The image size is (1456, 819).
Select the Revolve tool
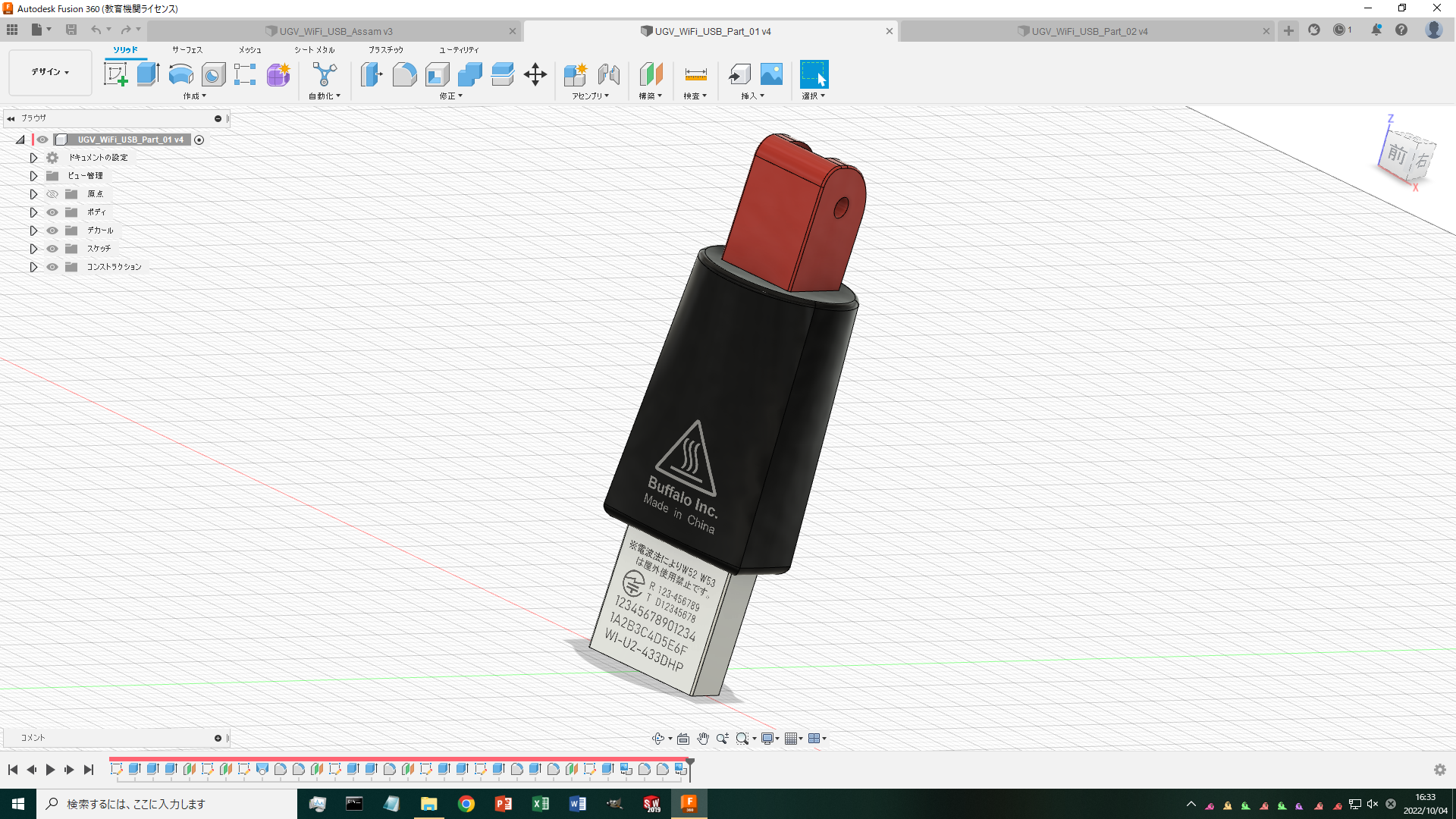pos(180,74)
